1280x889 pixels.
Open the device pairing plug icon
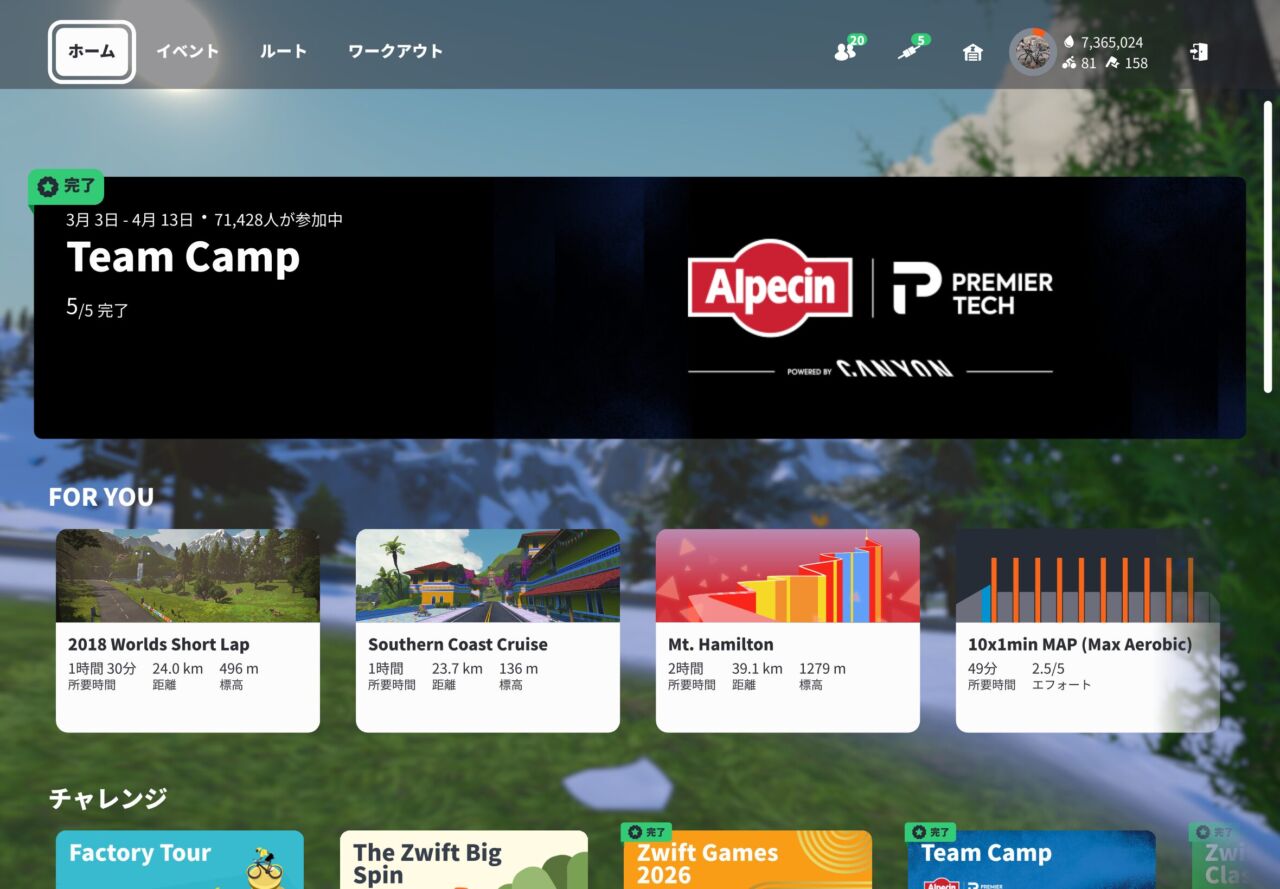tap(909, 52)
